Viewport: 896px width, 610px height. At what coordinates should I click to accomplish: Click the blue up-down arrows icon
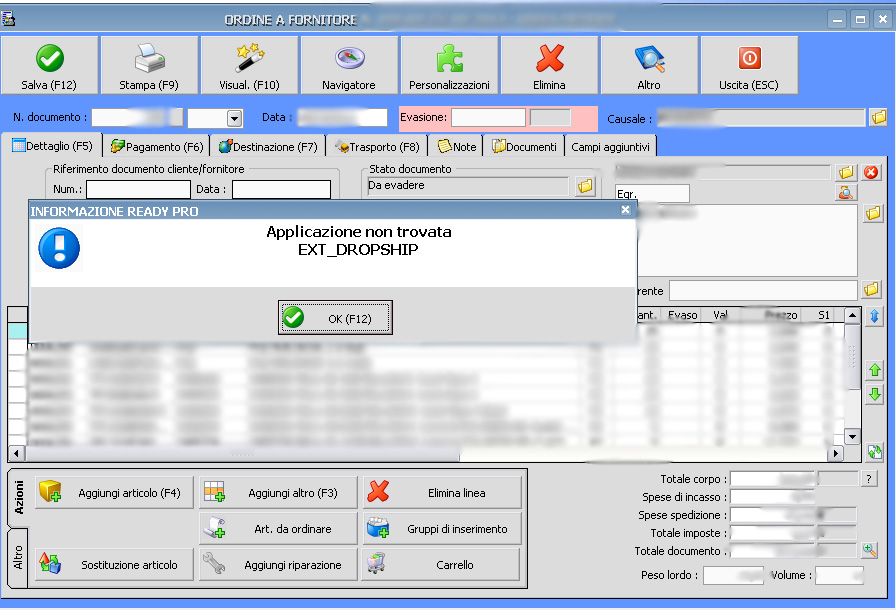point(874,316)
